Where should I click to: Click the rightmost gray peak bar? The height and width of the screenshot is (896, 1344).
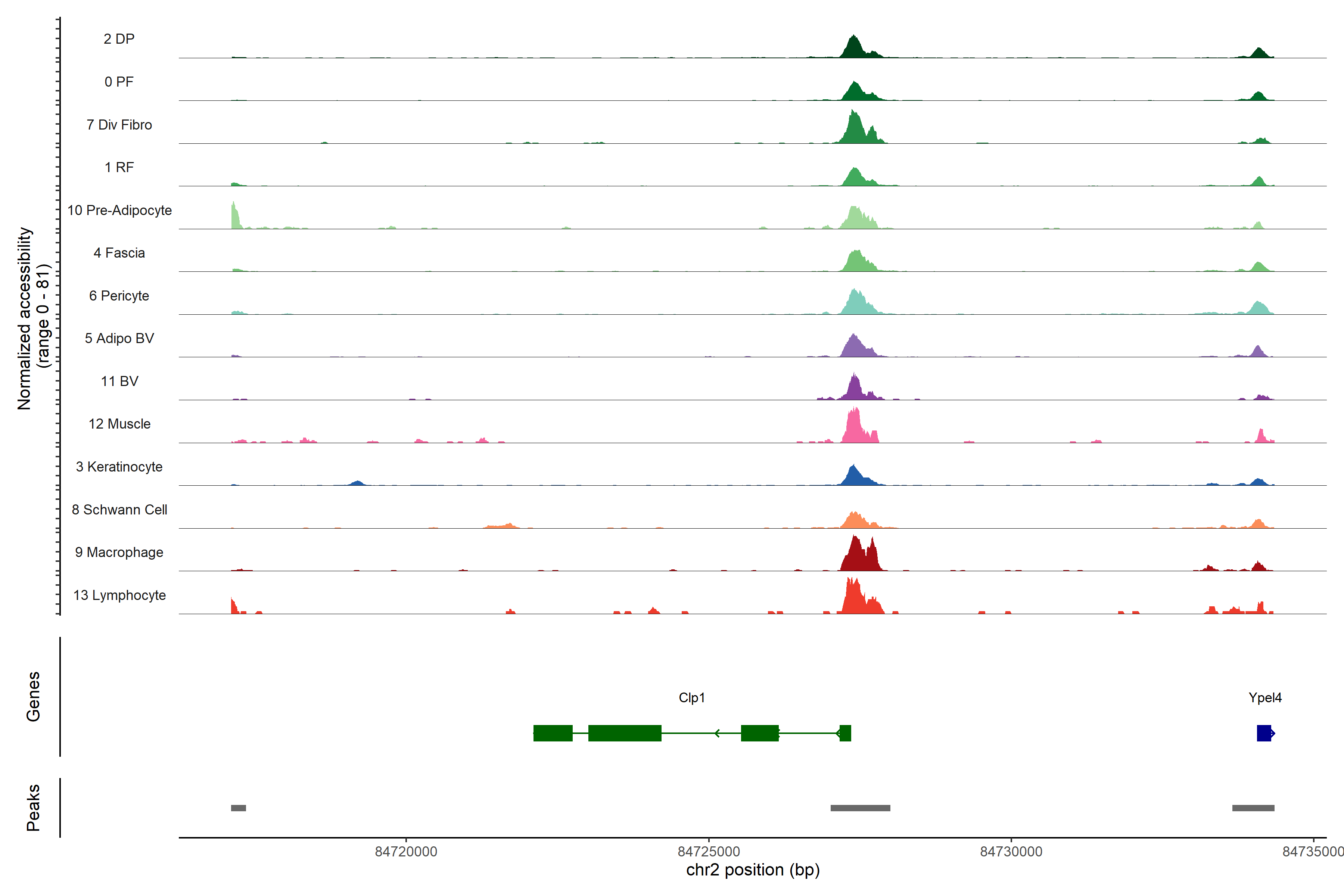pos(1253,808)
